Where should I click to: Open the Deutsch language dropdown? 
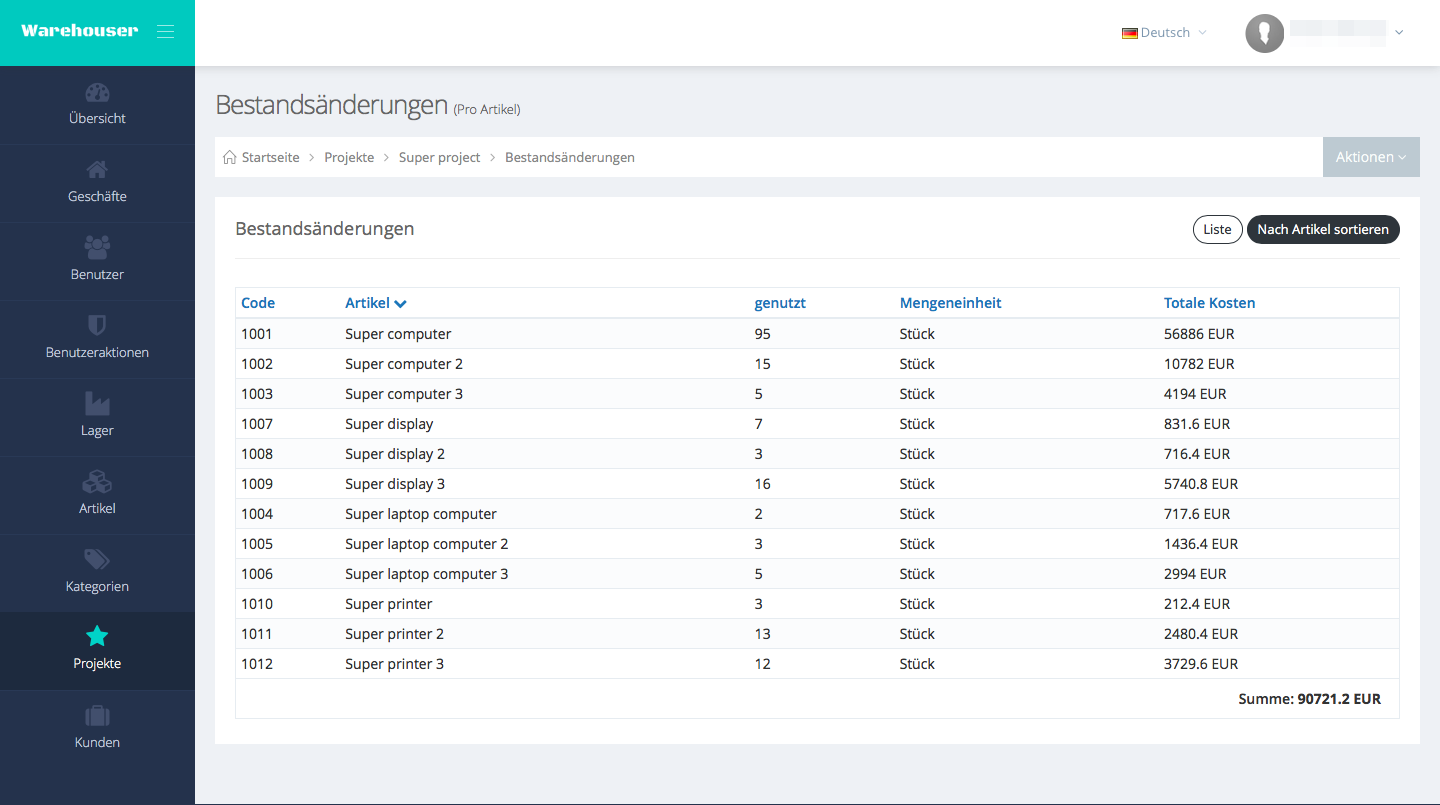tap(1164, 33)
